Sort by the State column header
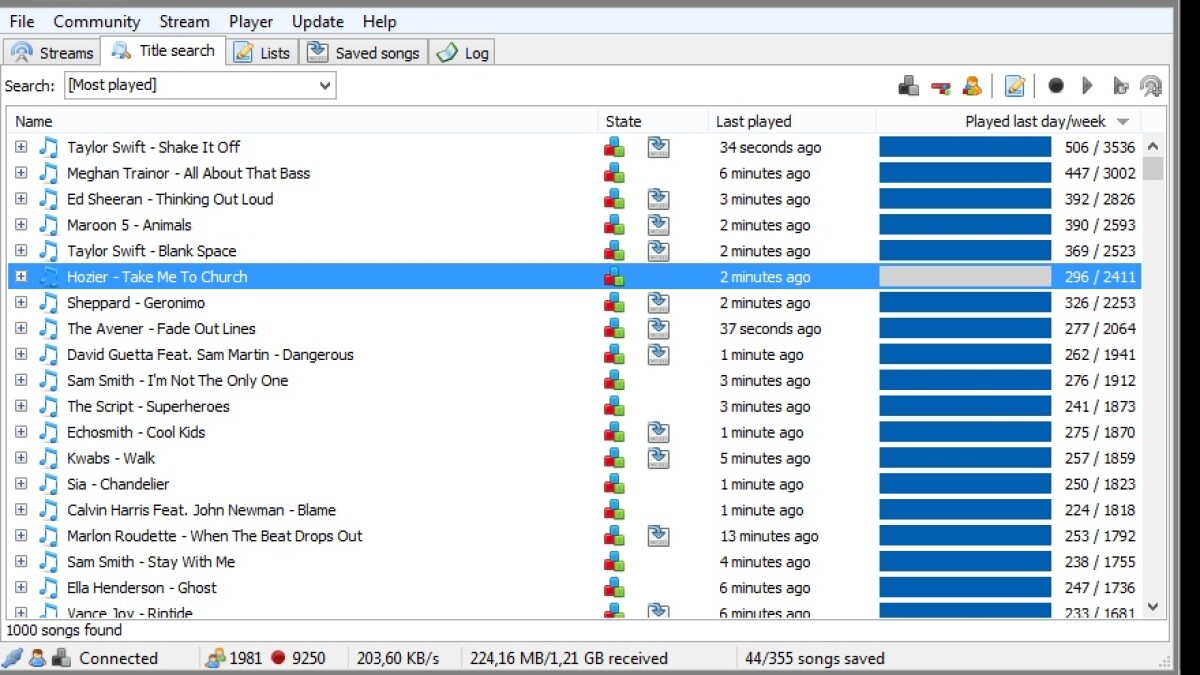 tap(653, 121)
